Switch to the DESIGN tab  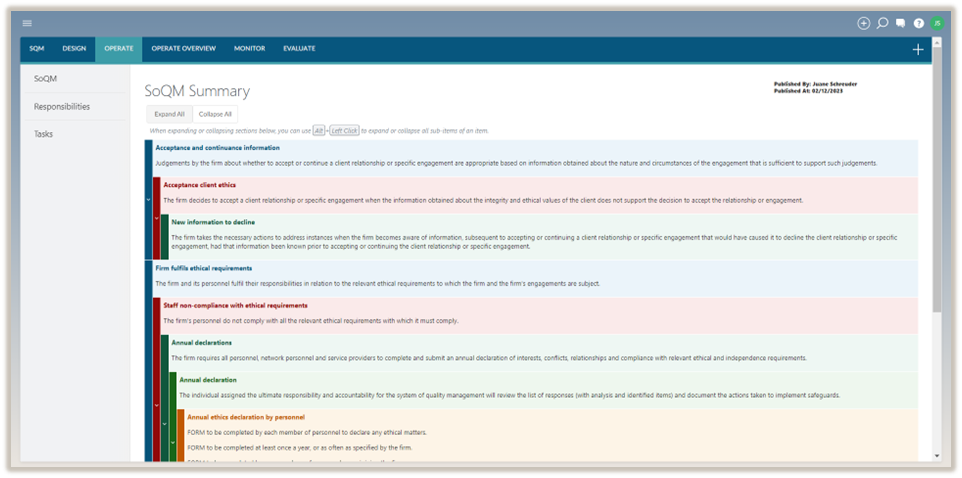point(74,48)
